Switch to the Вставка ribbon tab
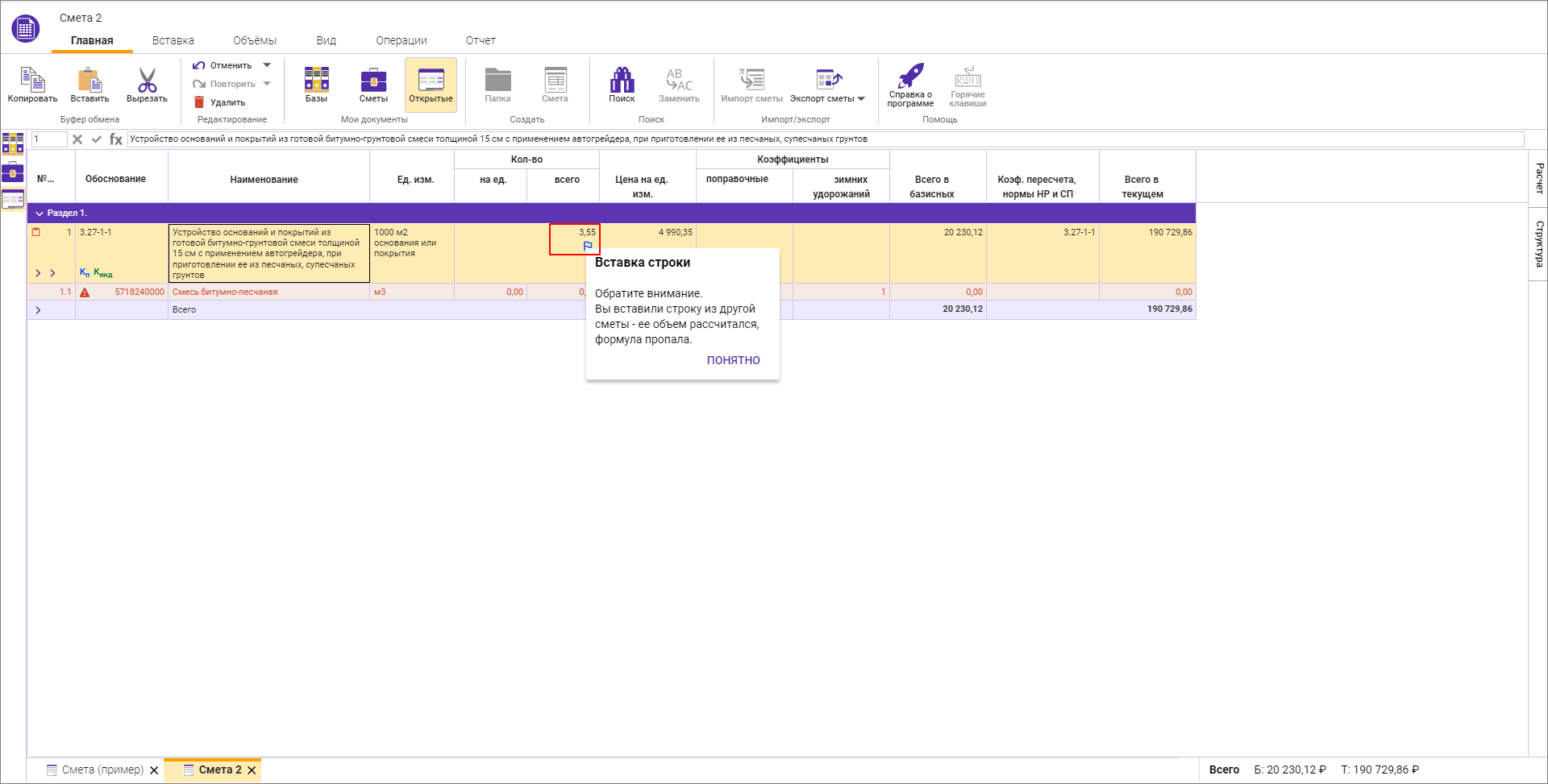This screenshot has width=1548, height=784. click(x=173, y=40)
